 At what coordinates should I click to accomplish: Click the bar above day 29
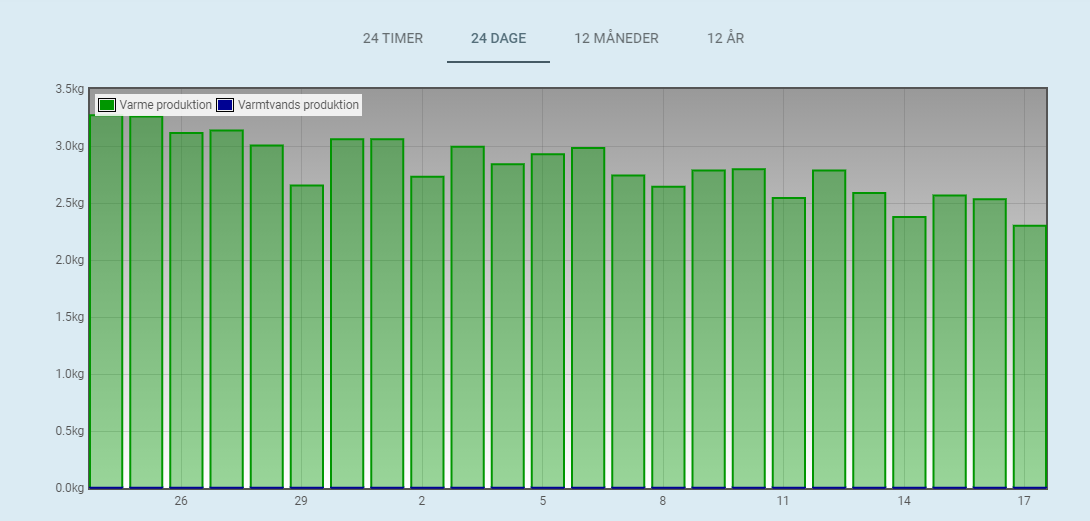307,337
